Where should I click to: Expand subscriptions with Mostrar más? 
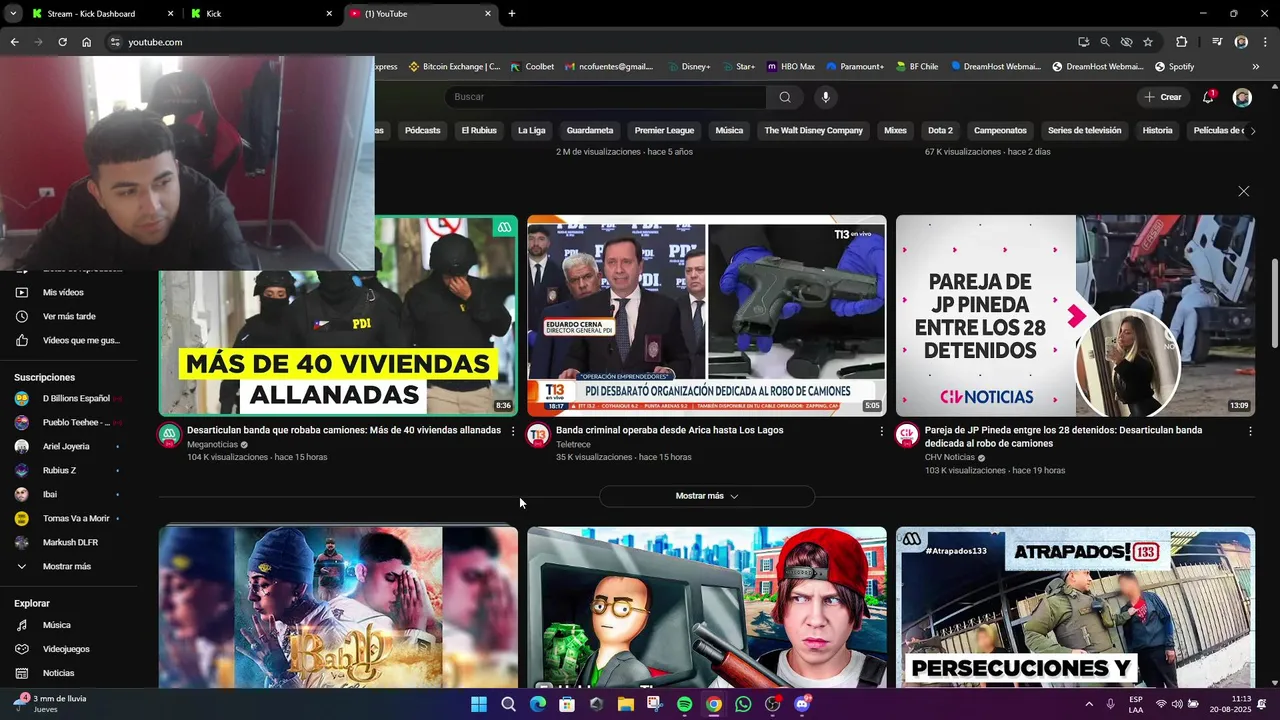[68, 566]
